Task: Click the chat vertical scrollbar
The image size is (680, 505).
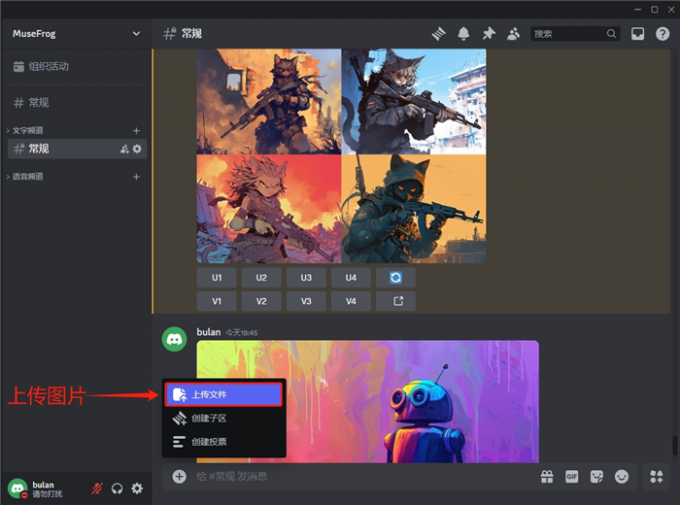Action: coord(675,445)
